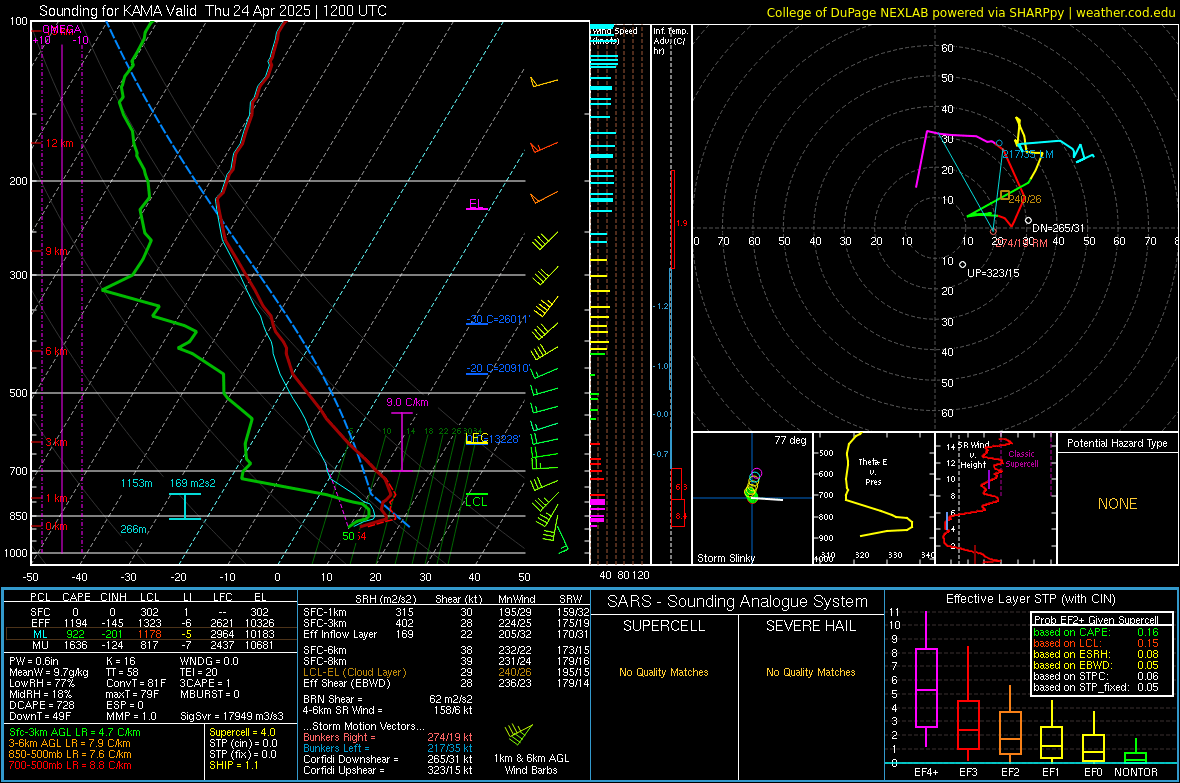
Task: Click the MU parcel row label
Action: coord(40,644)
